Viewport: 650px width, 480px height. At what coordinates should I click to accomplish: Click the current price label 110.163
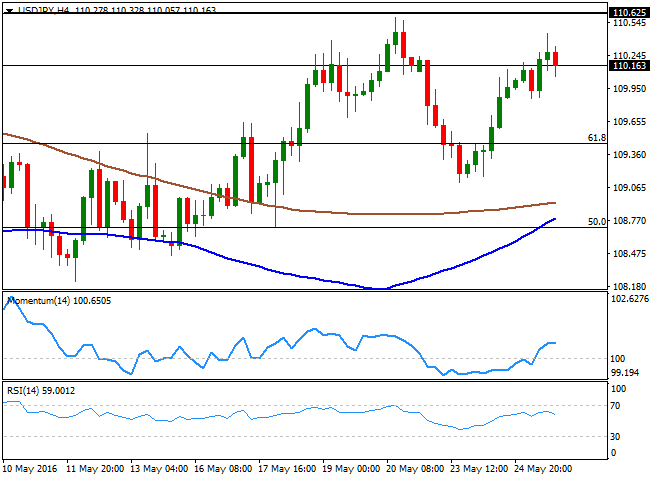[x=629, y=65]
